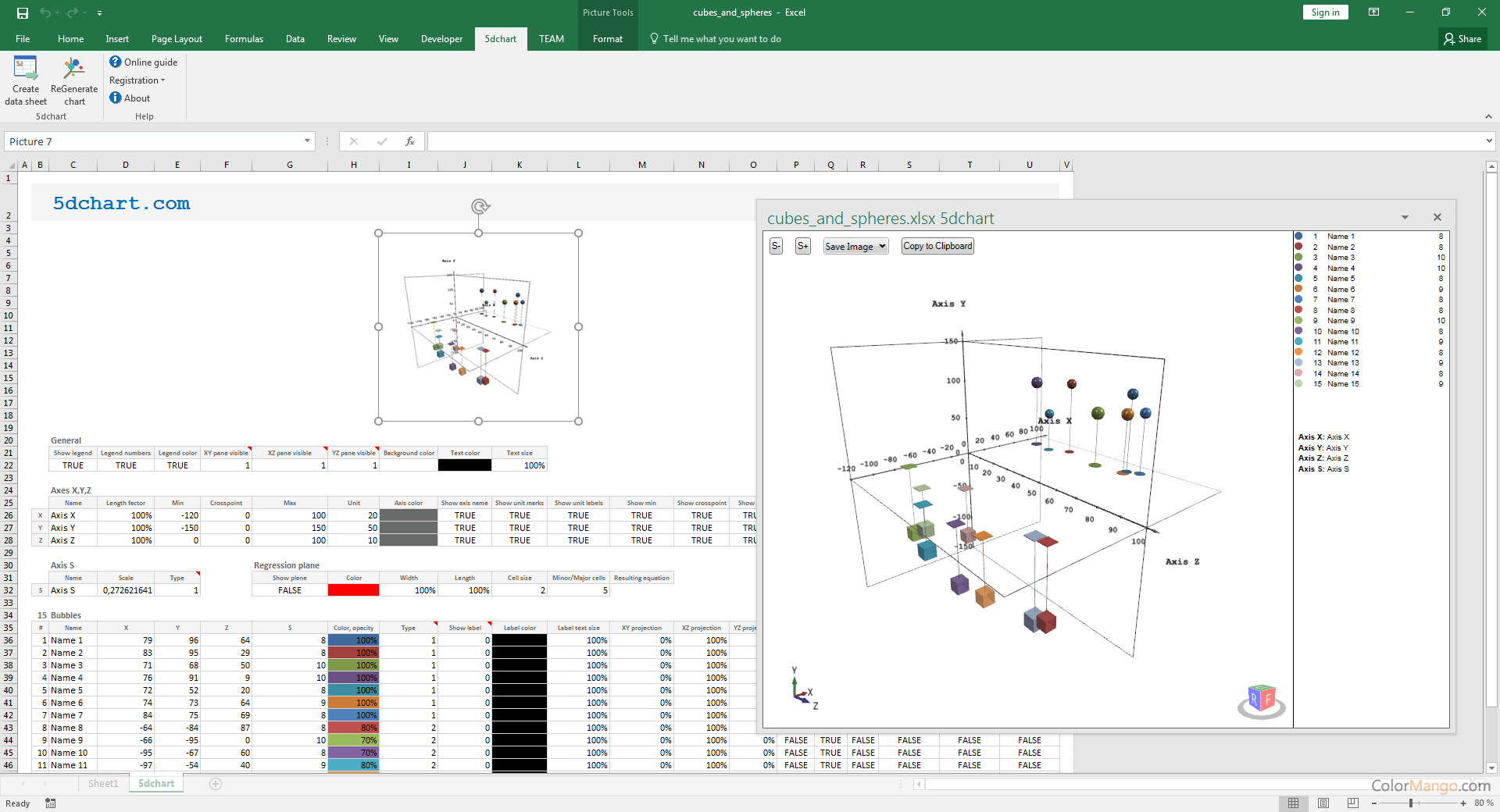Screen dimensions: 1500x812
Task: Open the Developer ribbon tab
Action: (441, 39)
